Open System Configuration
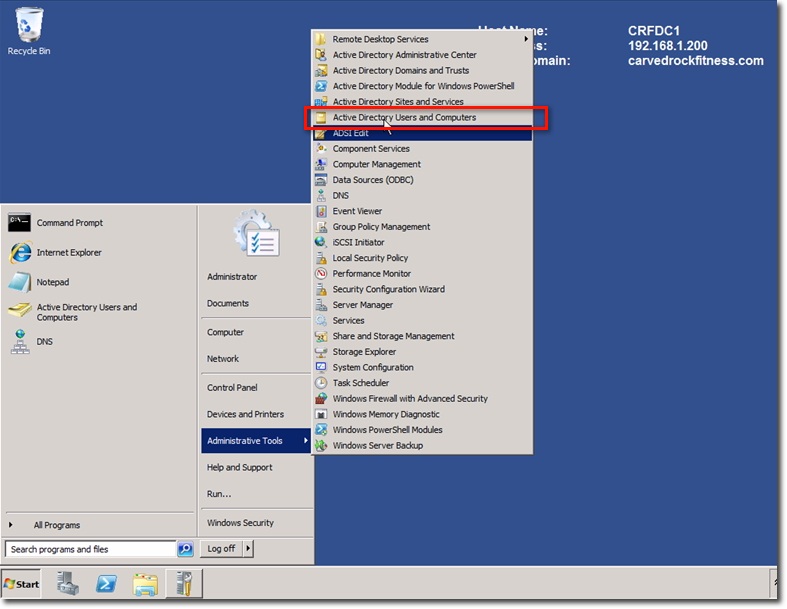Image resolution: width=787 pixels, height=609 pixels. click(x=422, y=368)
